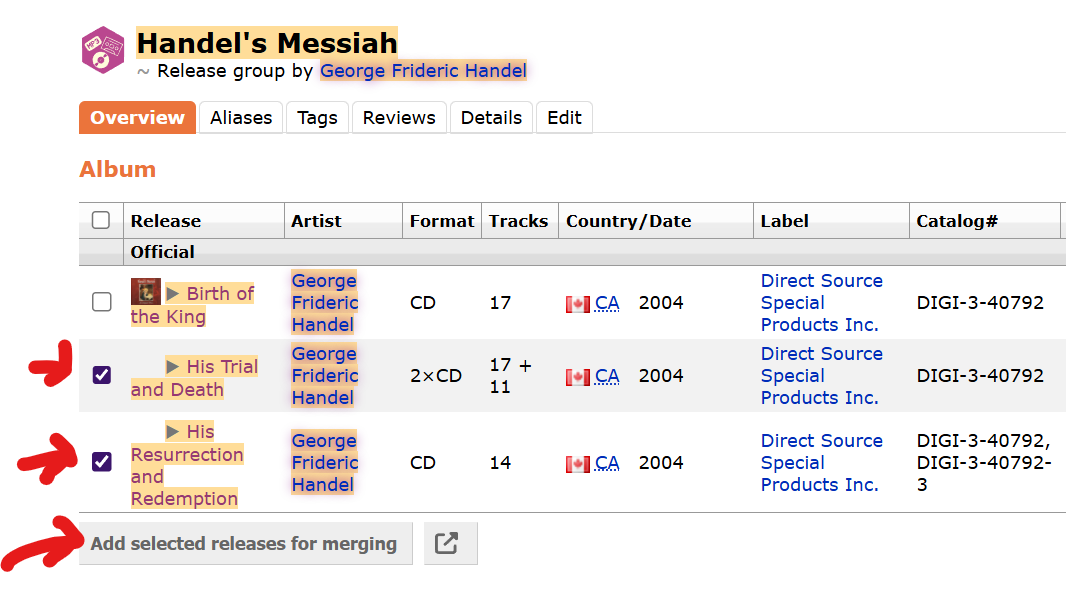This screenshot has width=1071, height=589.
Task: Uncheck His Resurrection and Redemption checkbox
Action: (101, 462)
